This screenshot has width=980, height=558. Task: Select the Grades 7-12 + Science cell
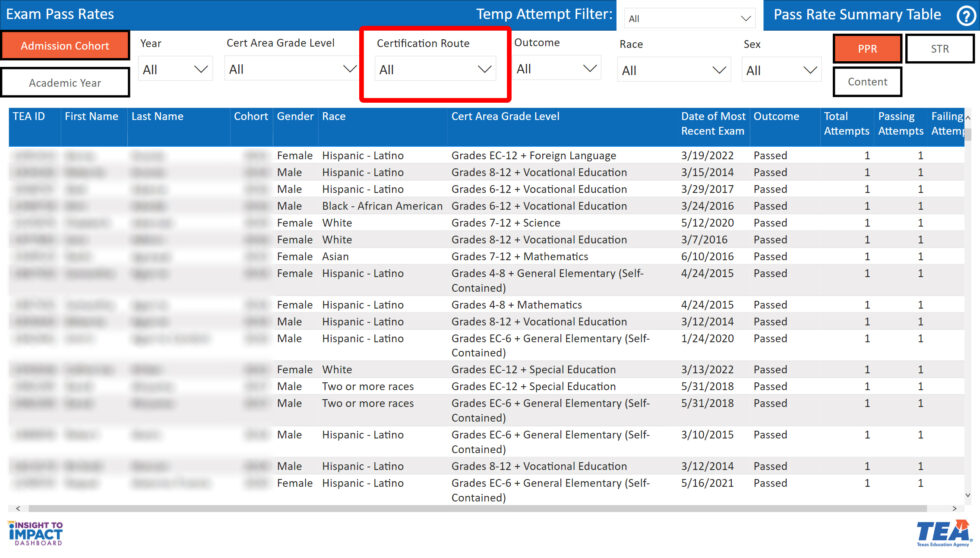click(x=505, y=223)
